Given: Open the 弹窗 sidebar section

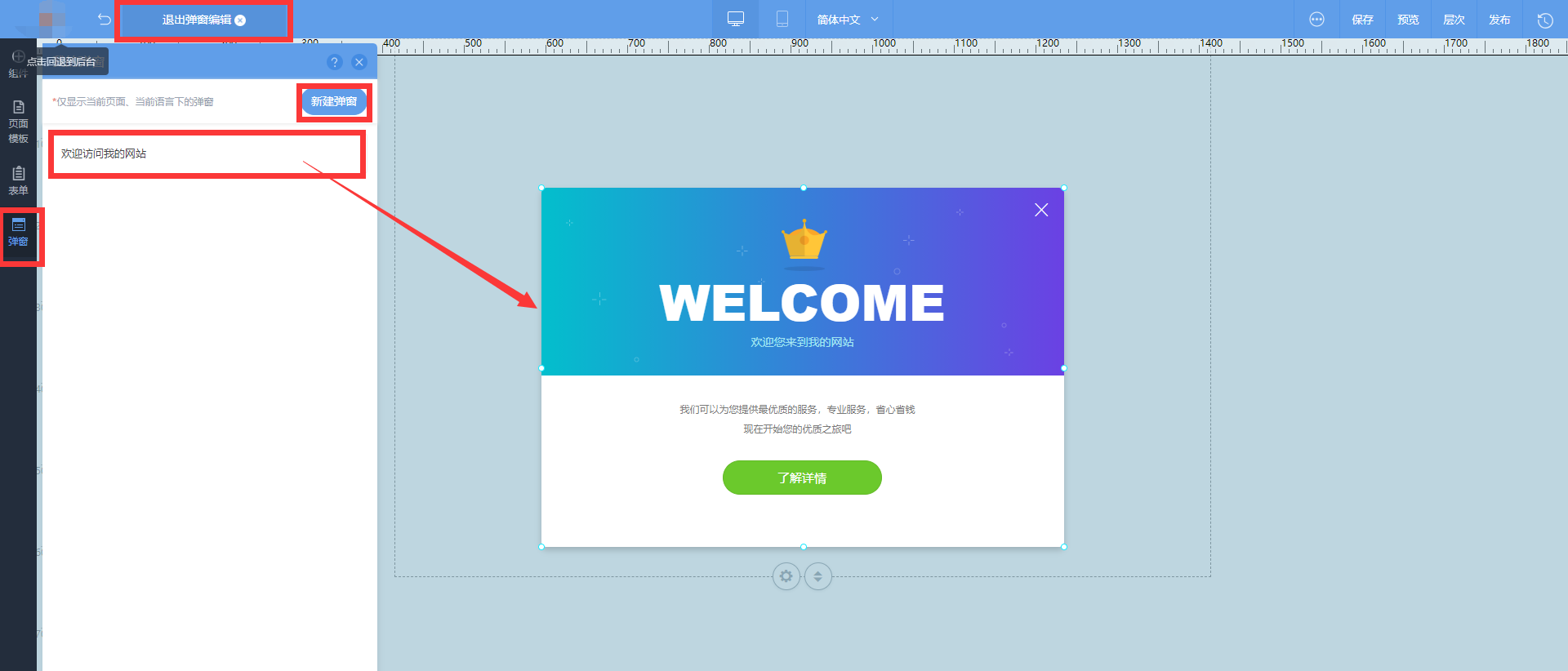Looking at the screenshot, I should [19, 233].
